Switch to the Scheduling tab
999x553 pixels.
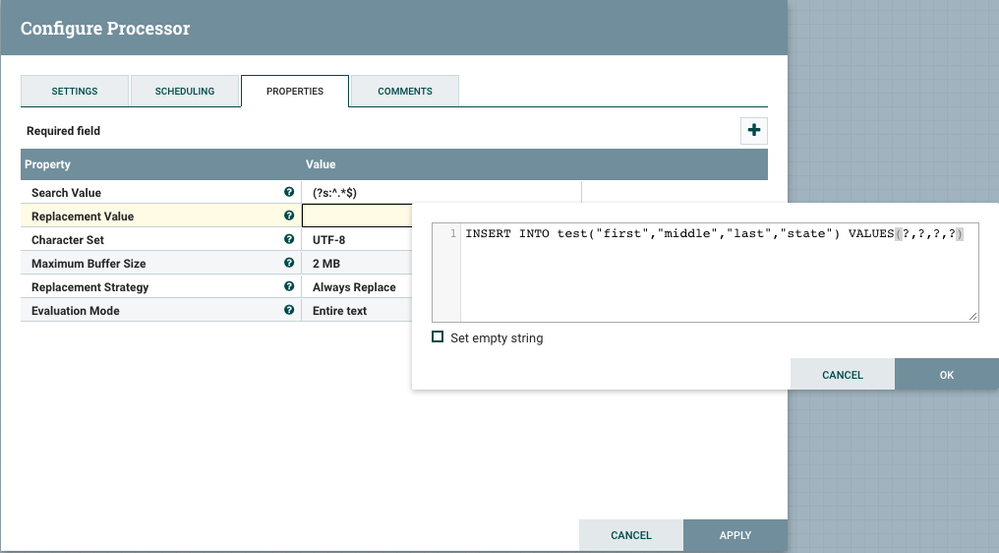(185, 91)
